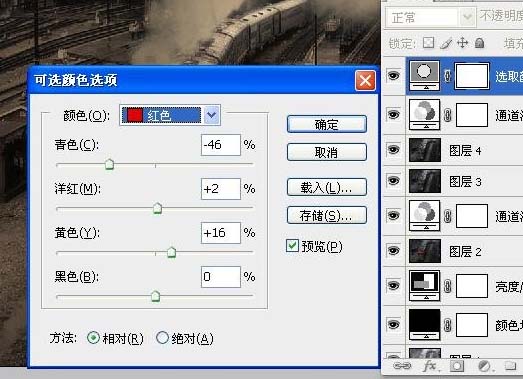Screen dimensions: 523x379
Task: Click the lock image pixels brush icon
Action: click(446, 43)
